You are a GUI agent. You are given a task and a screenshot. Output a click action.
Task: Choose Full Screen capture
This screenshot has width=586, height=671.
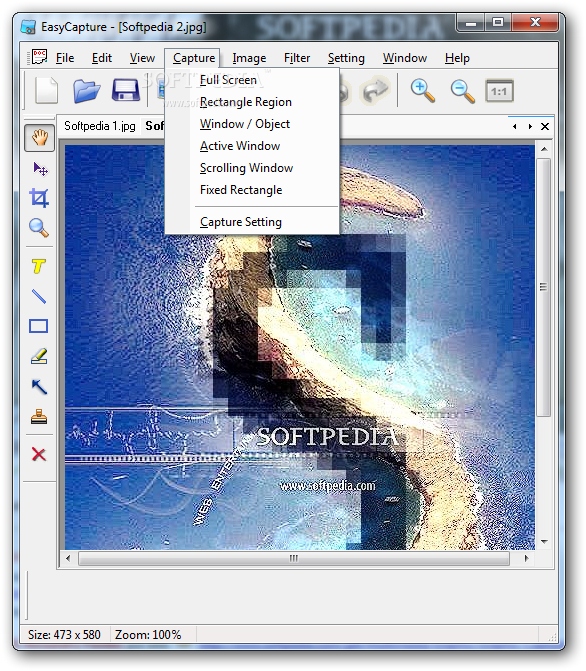click(253, 80)
